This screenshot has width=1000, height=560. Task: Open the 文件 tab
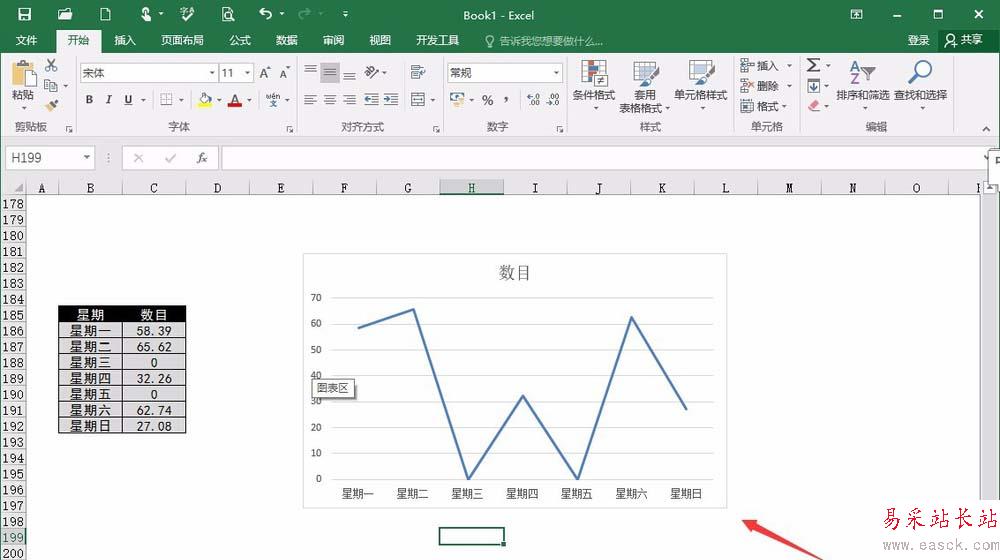(x=26, y=40)
